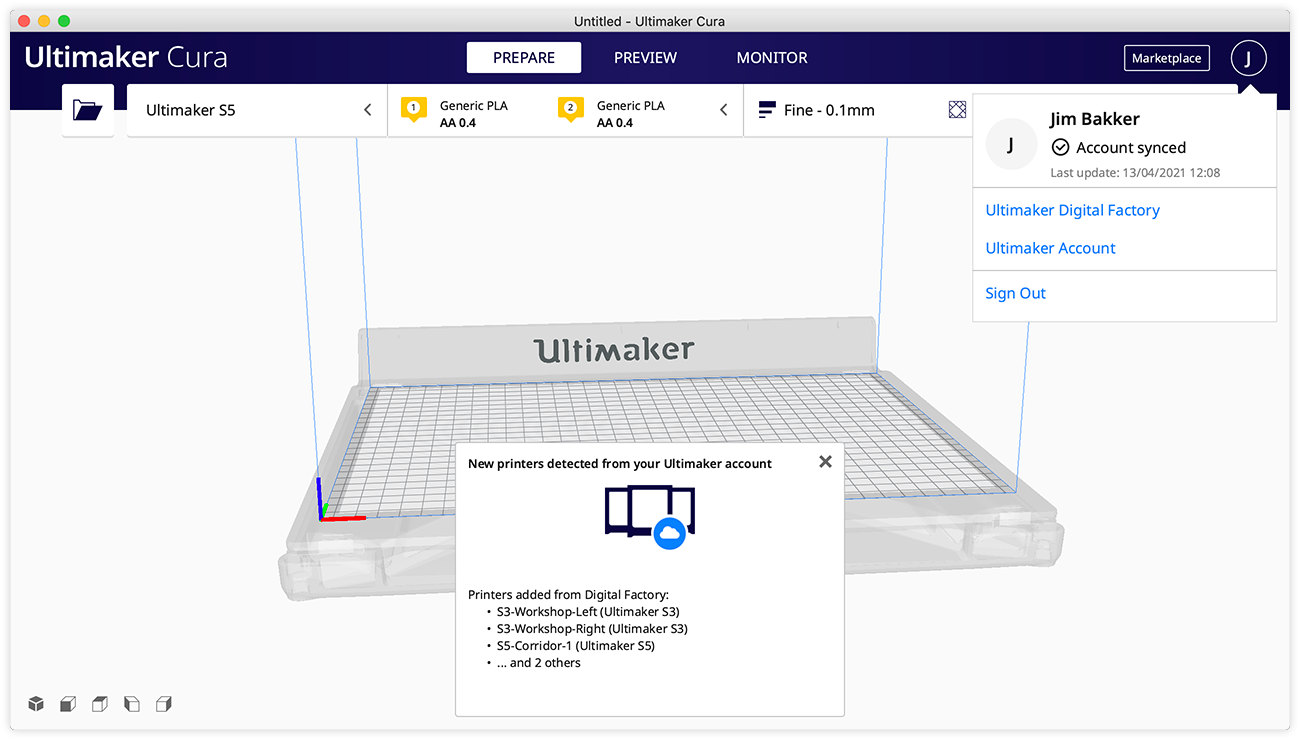Click the Ultimaker Cura logo
The height and width of the screenshot is (740, 1300).
[126, 57]
